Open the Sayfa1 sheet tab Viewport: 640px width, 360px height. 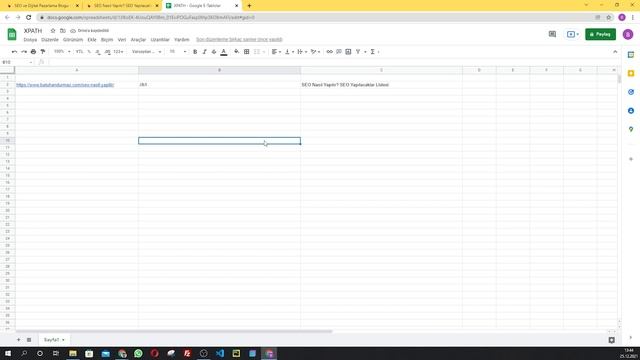tap(54, 340)
